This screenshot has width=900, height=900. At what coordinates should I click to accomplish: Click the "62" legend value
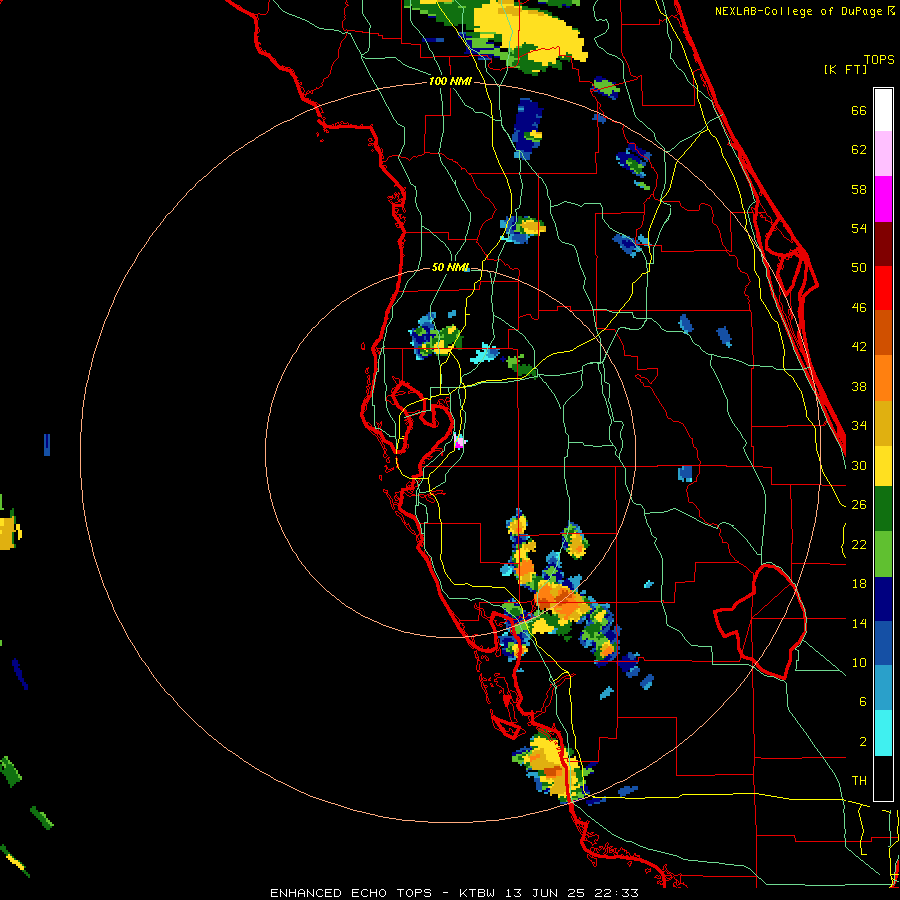[x=859, y=150]
